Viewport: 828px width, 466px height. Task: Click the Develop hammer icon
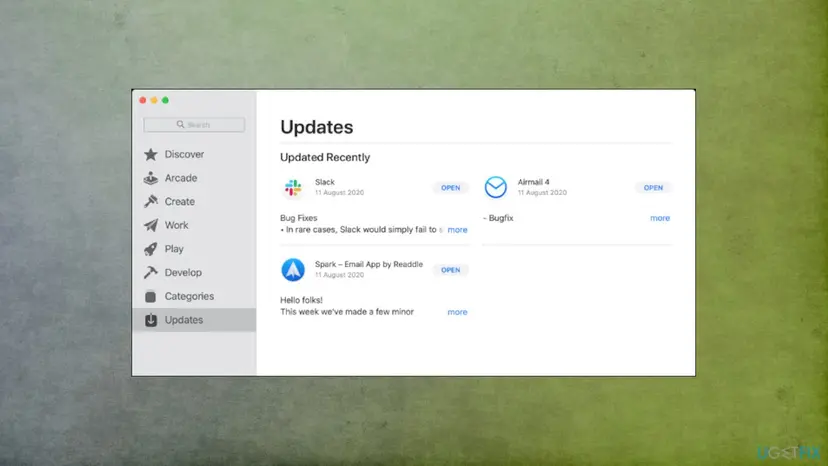click(150, 273)
